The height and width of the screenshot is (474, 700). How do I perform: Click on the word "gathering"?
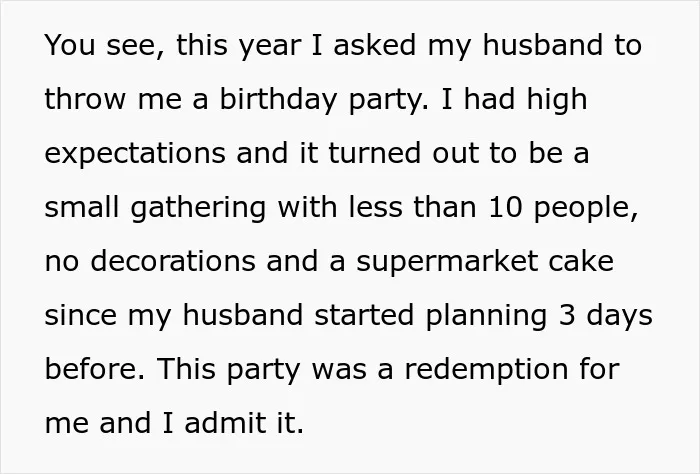198,208
